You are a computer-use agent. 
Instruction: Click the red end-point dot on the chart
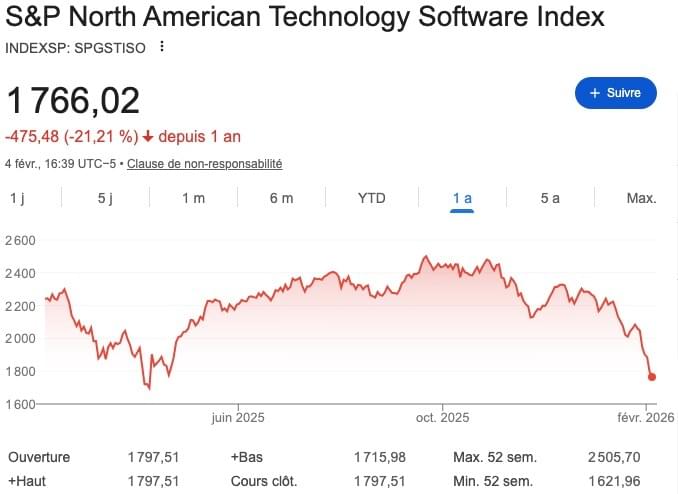tap(652, 377)
